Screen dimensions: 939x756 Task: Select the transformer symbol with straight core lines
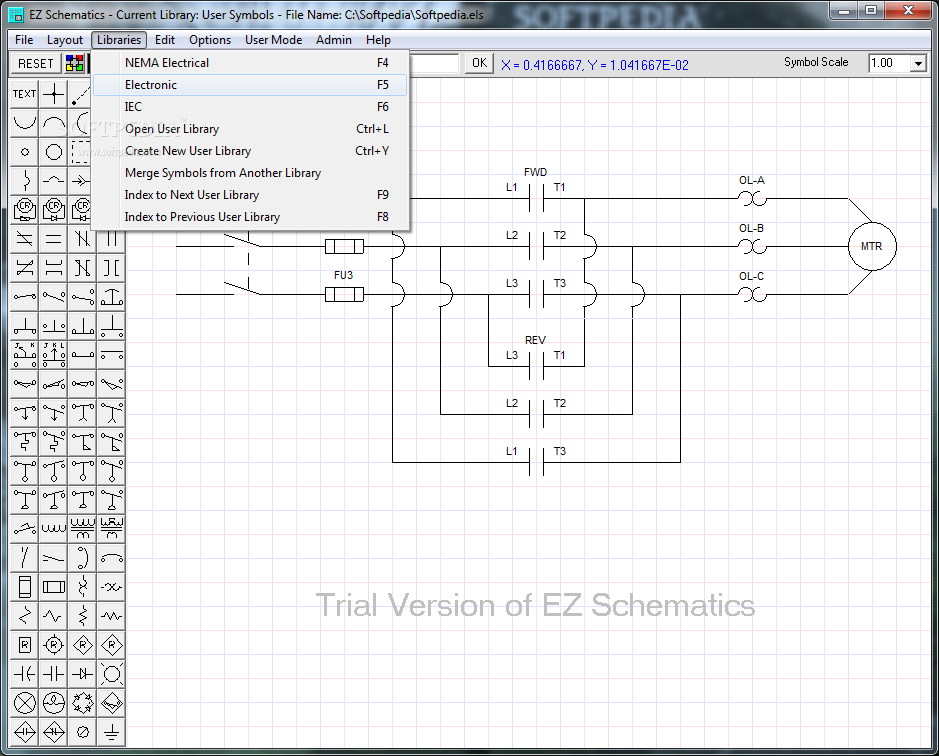[83, 529]
